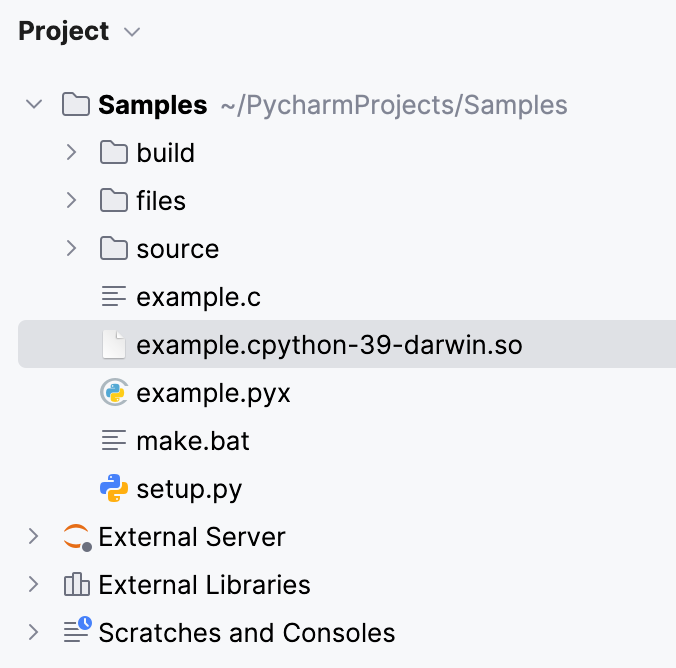Click the Cython icon of example.pyx

114,393
